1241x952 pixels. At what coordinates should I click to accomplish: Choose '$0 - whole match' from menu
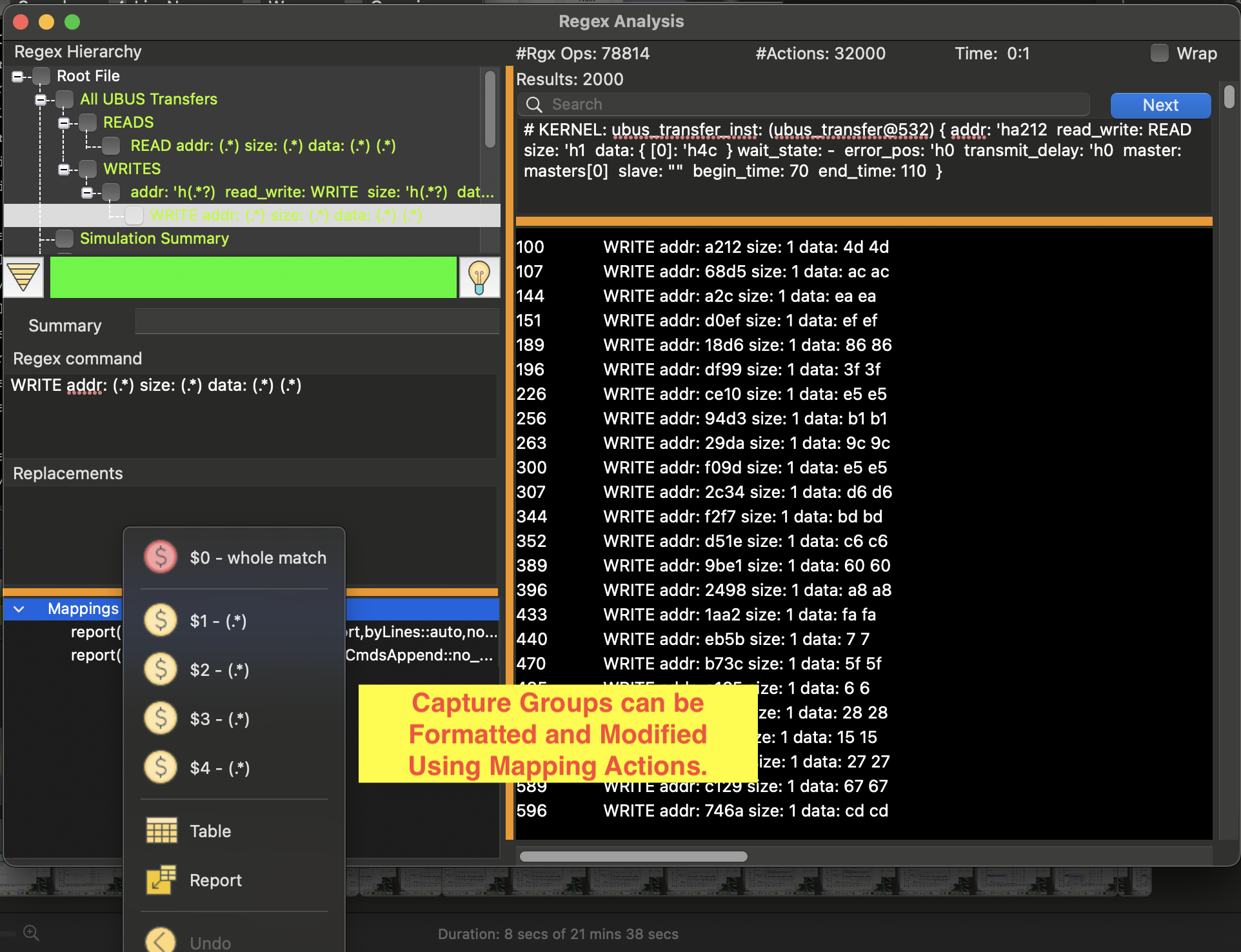point(235,557)
